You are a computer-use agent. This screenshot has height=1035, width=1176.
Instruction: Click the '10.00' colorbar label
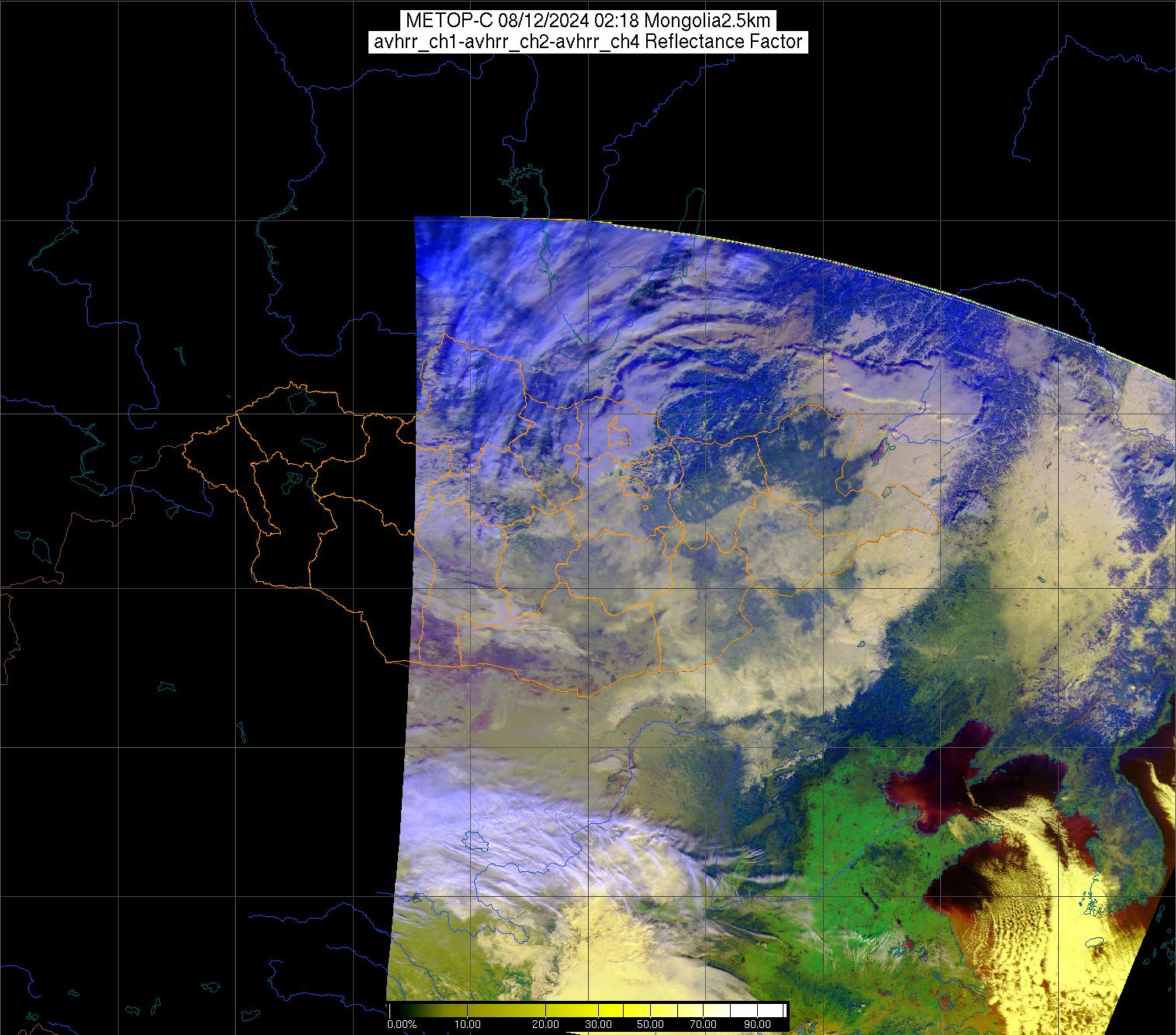click(x=468, y=1025)
